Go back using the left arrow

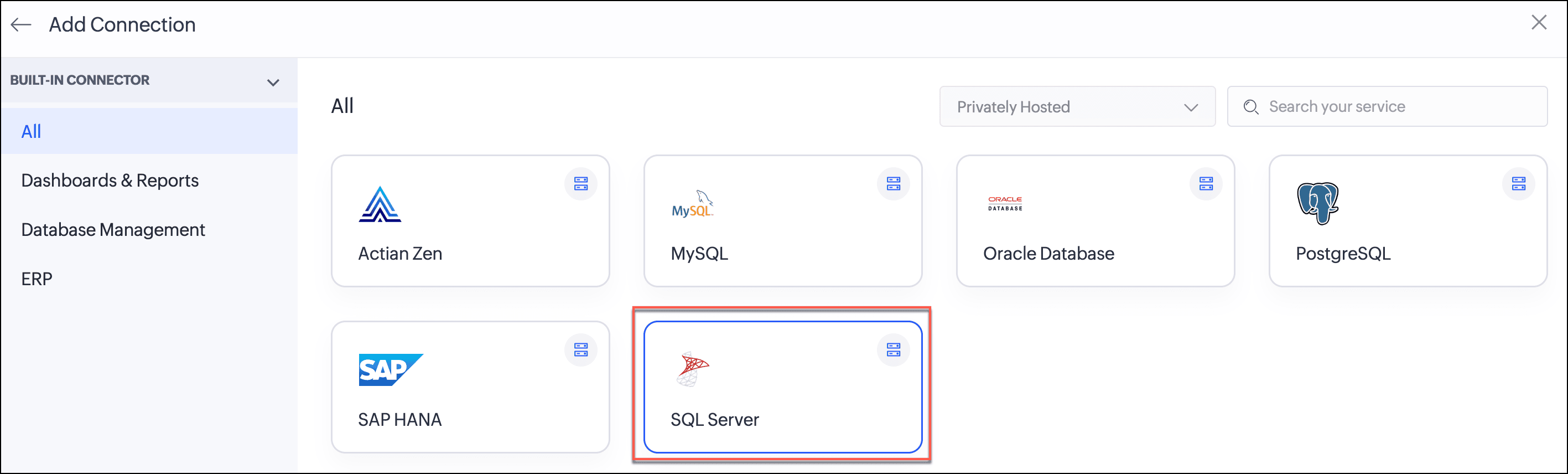[x=22, y=24]
